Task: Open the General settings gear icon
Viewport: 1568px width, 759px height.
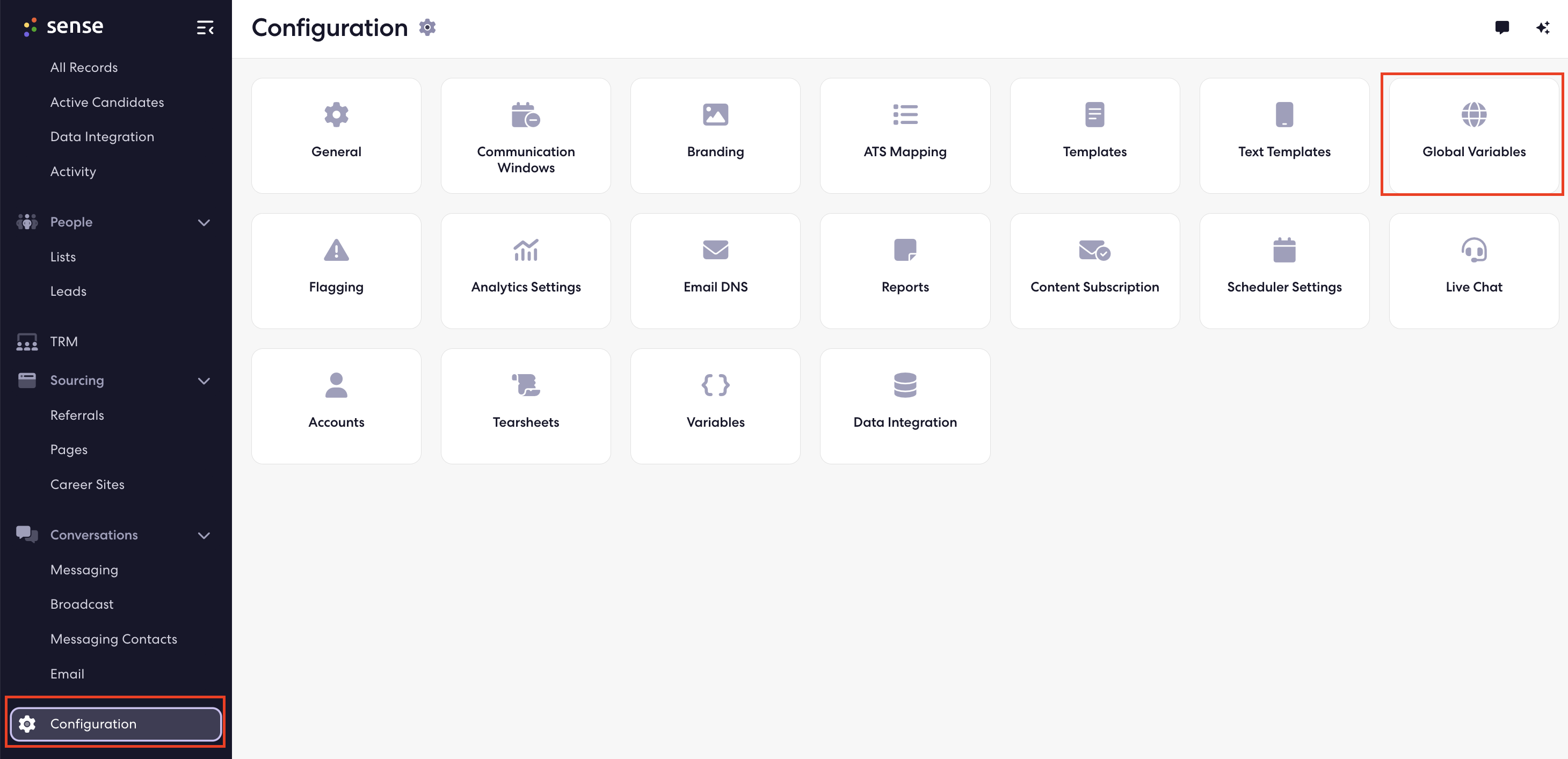Action: (336, 114)
